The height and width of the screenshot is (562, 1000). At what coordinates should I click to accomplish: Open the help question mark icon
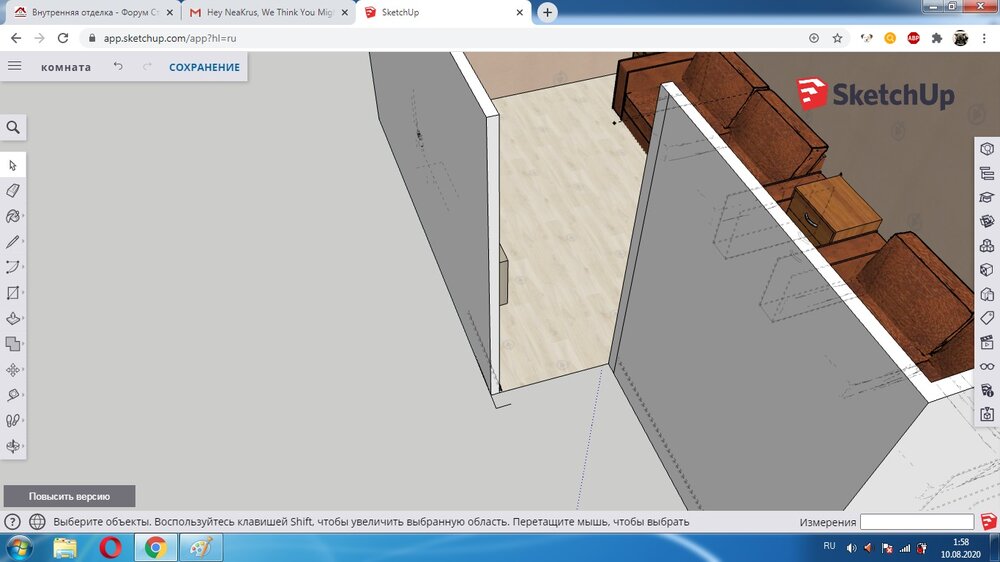(x=12, y=522)
